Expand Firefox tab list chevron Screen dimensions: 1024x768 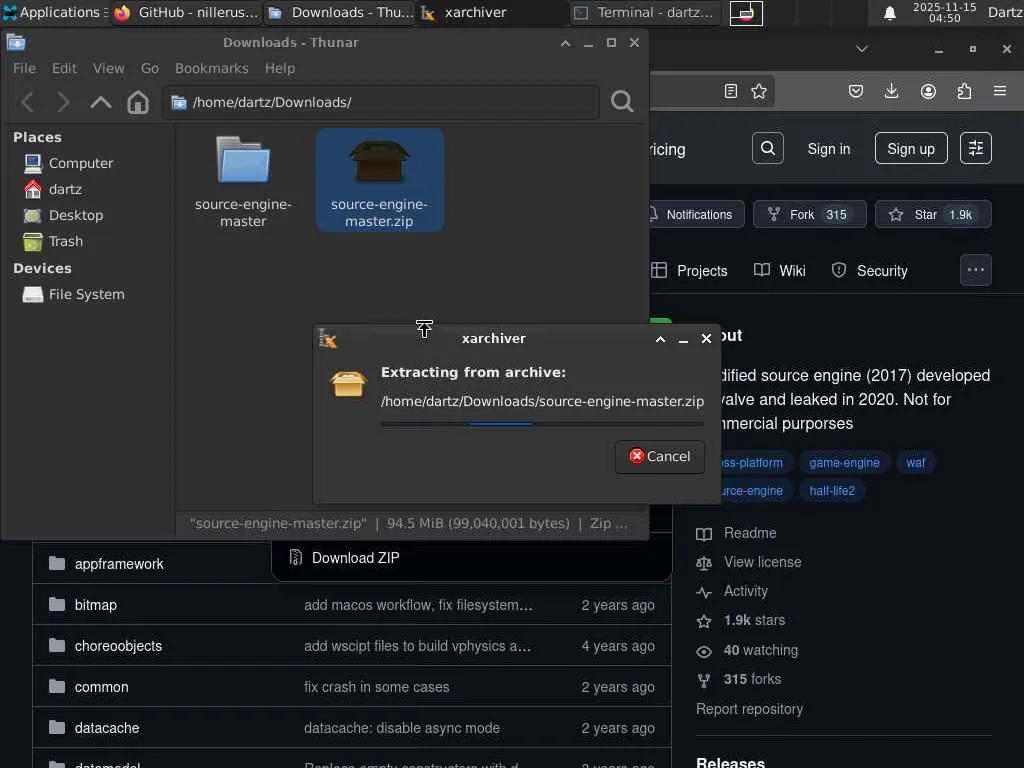[x=862, y=49]
